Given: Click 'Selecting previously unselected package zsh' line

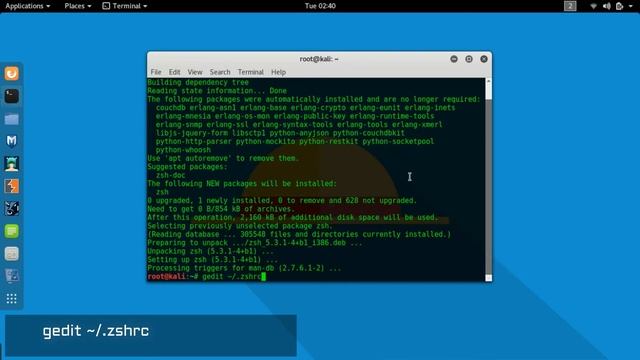Looking at the screenshot, I should [240, 226].
